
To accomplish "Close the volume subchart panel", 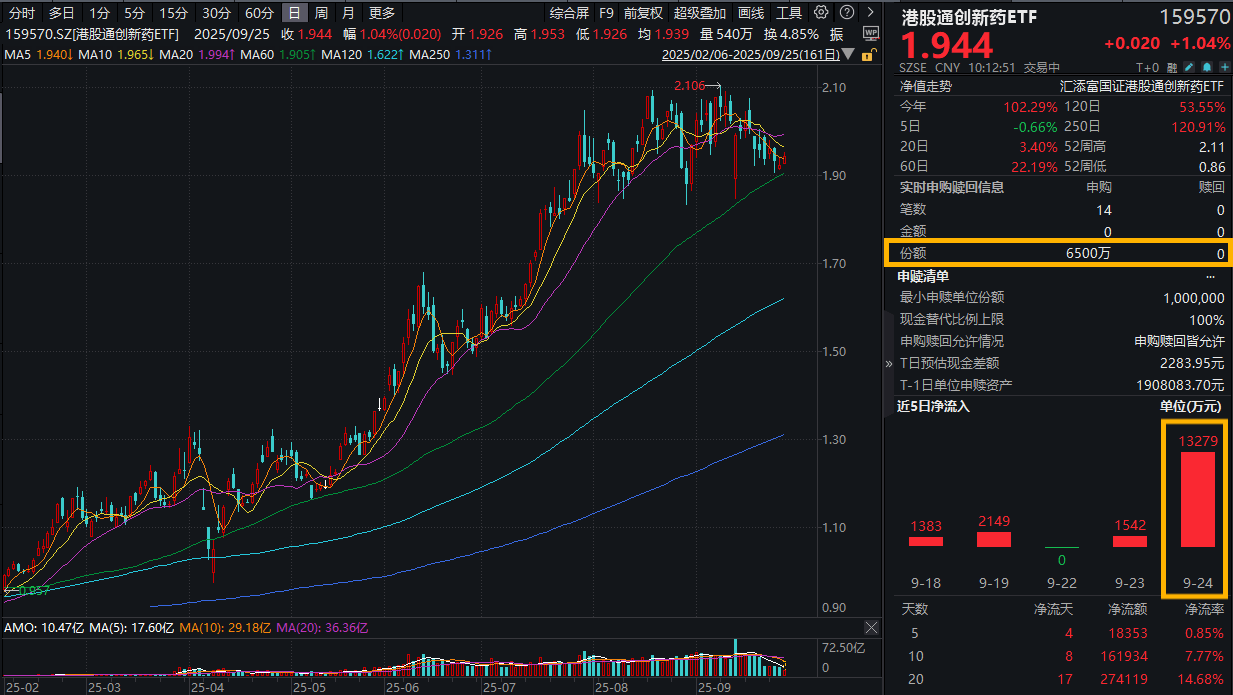I will (871, 627).
